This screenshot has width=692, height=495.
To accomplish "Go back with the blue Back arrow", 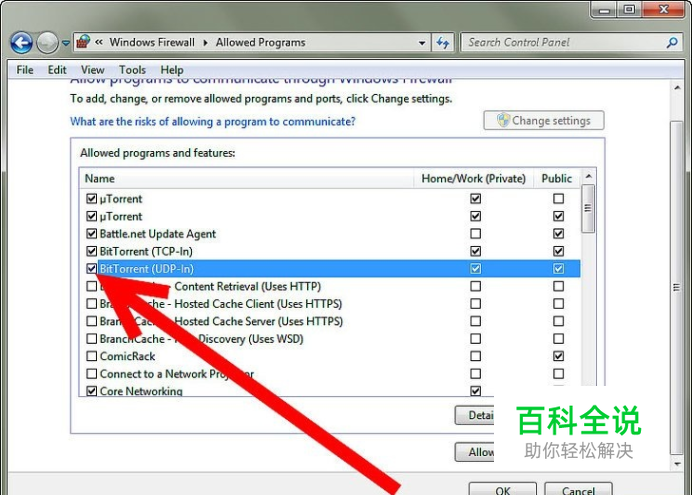I will (x=21, y=43).
